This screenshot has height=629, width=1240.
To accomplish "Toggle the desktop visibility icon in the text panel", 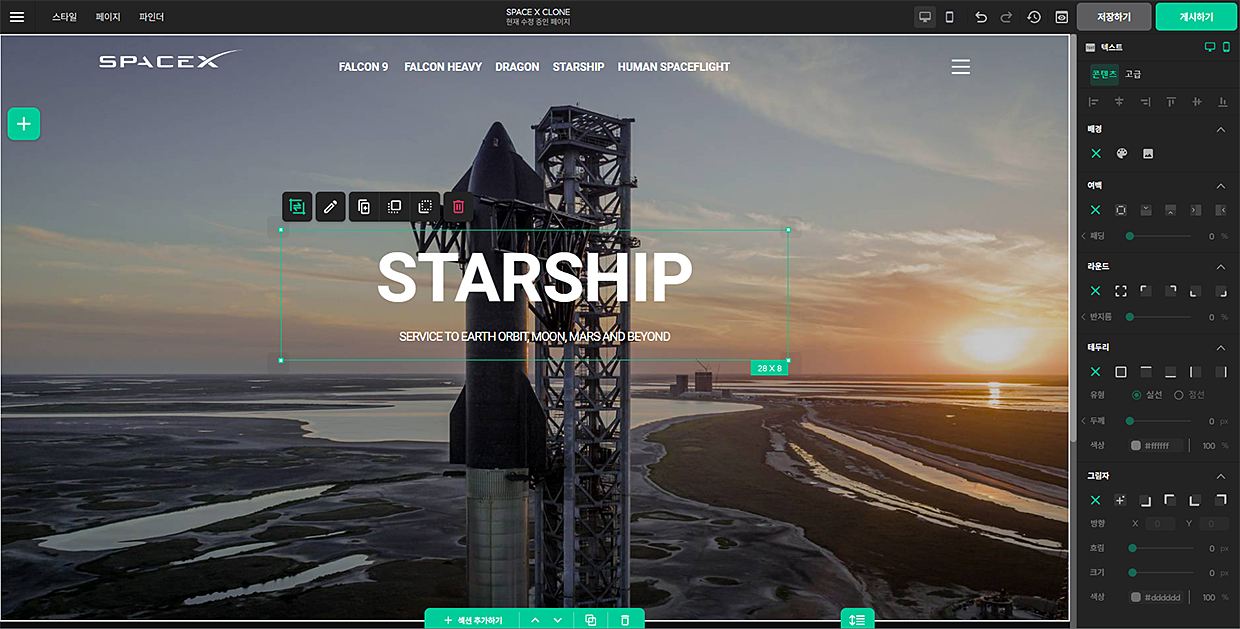I will coord(1210,47).
